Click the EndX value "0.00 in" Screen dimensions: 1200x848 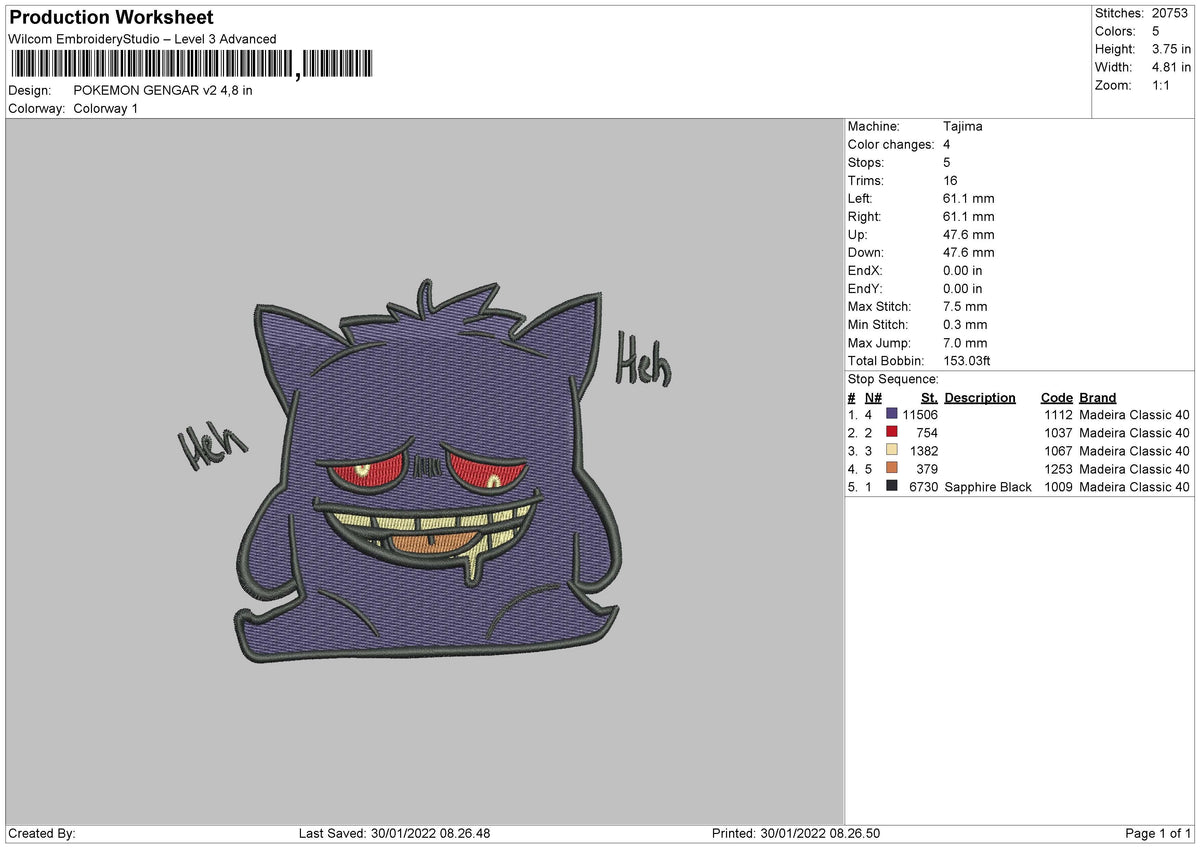point(963,271)
